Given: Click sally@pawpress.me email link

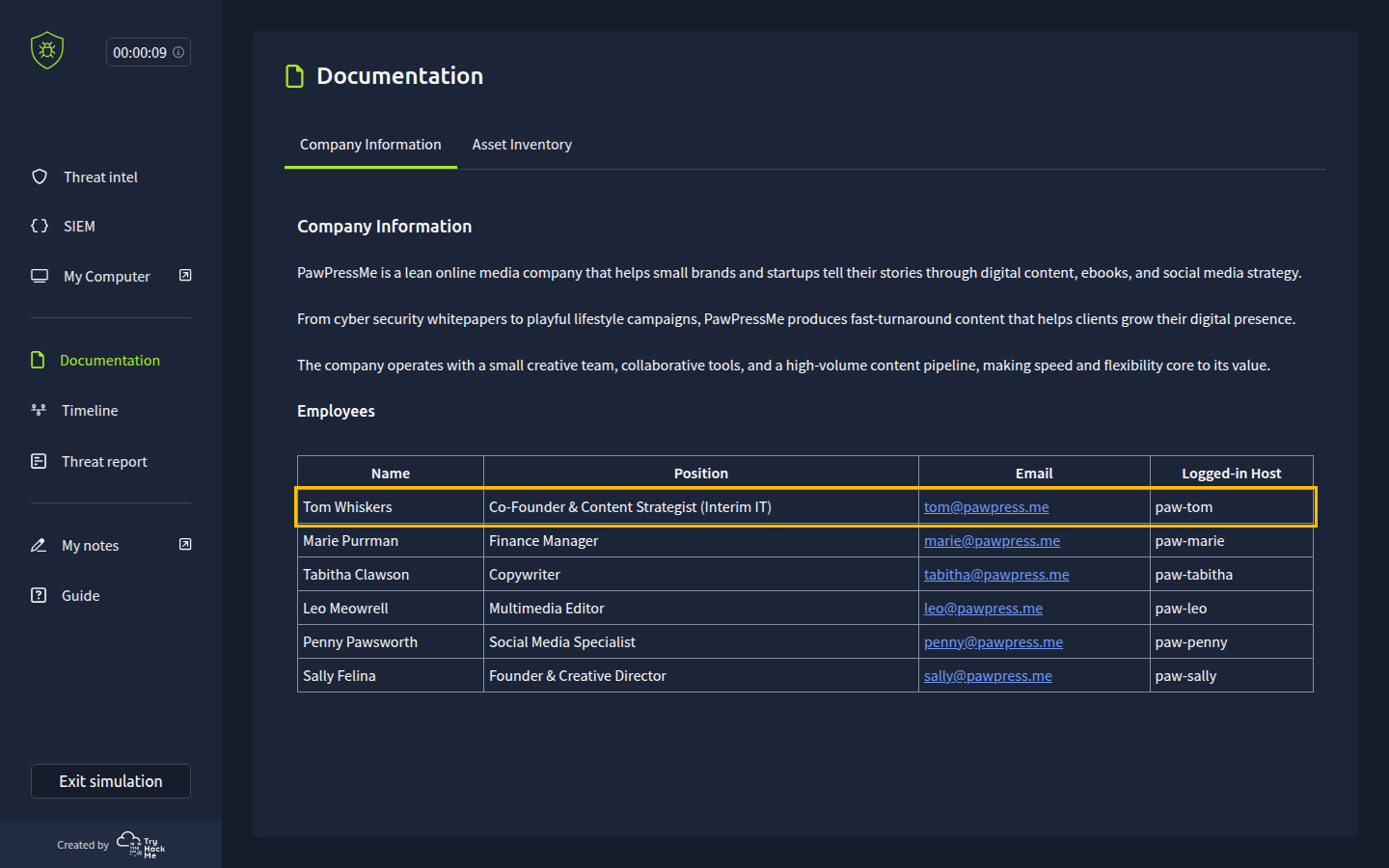Looking at the screenshot, I should (x=988, y=676).
